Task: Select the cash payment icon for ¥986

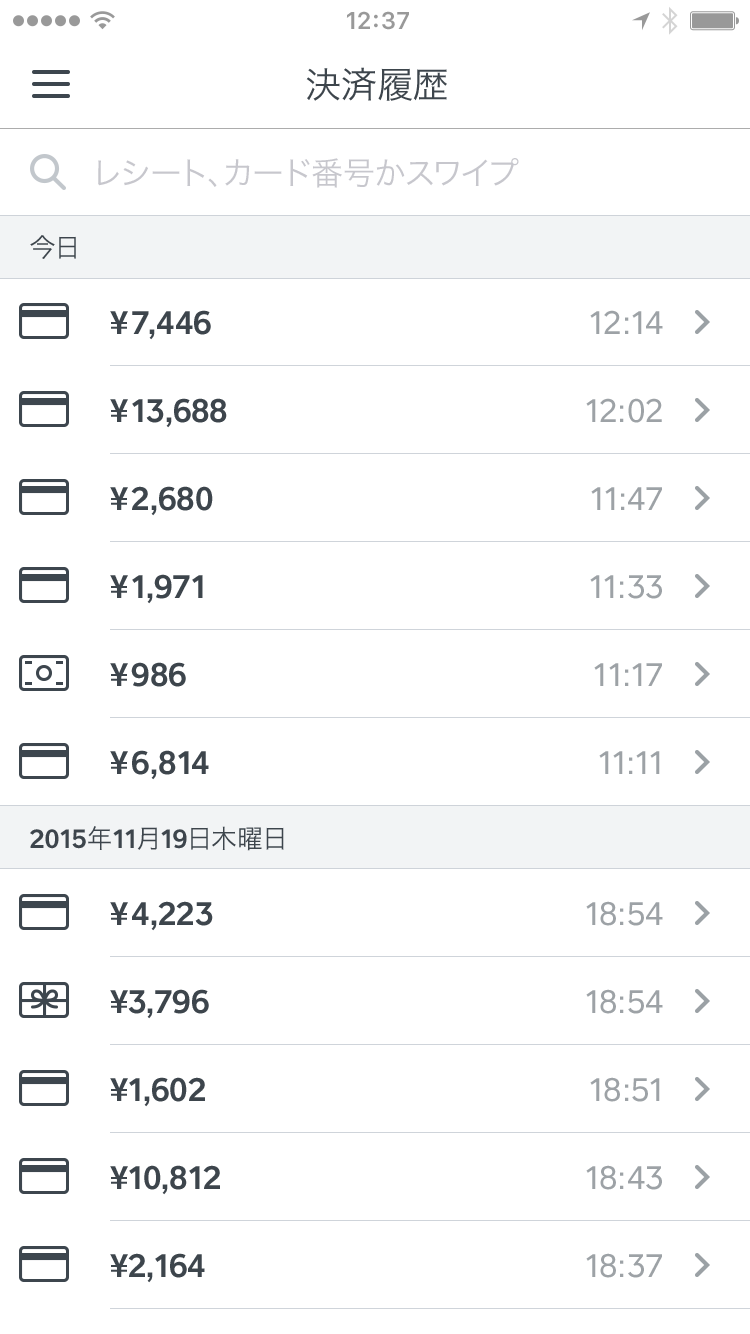Action: point(44,674)
